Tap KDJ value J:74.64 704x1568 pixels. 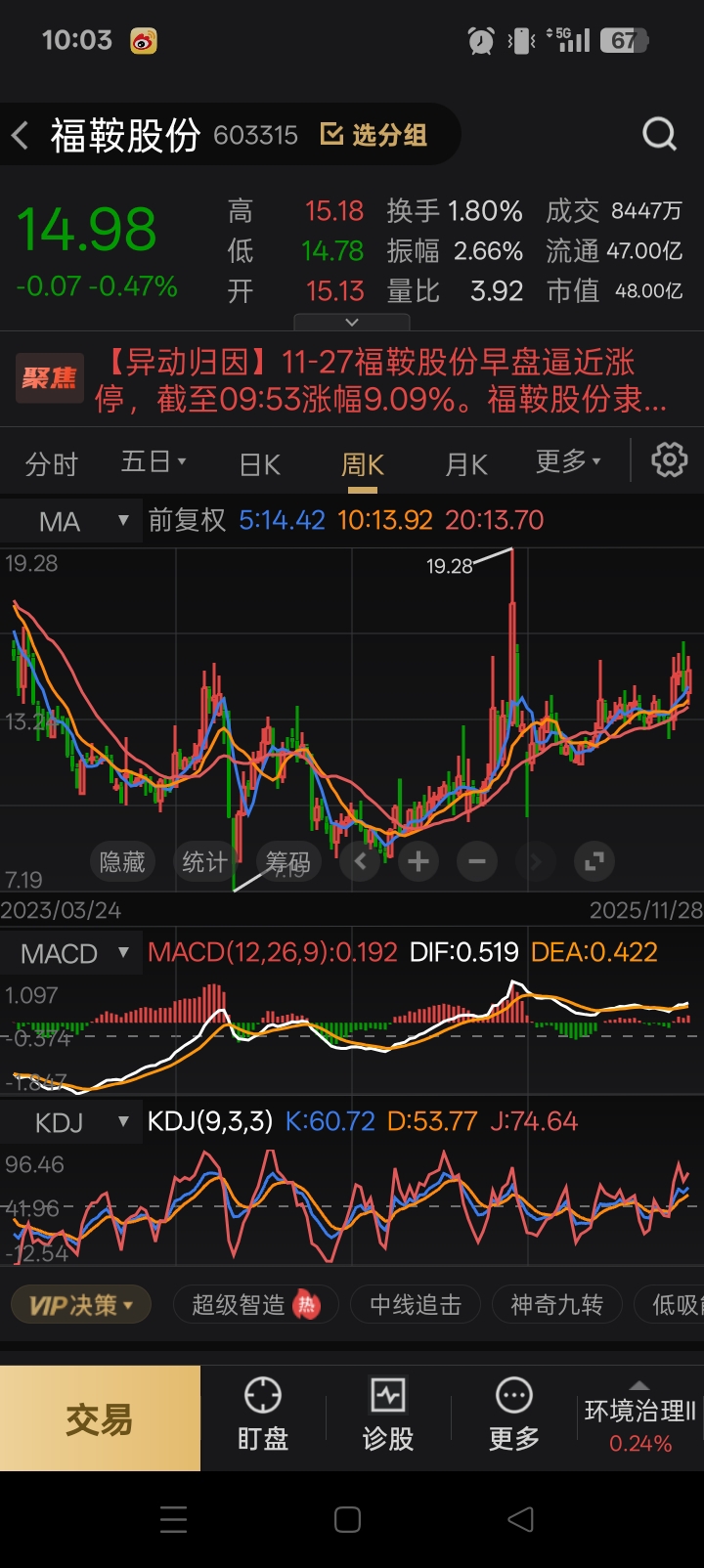click(x=534, y=1121)
